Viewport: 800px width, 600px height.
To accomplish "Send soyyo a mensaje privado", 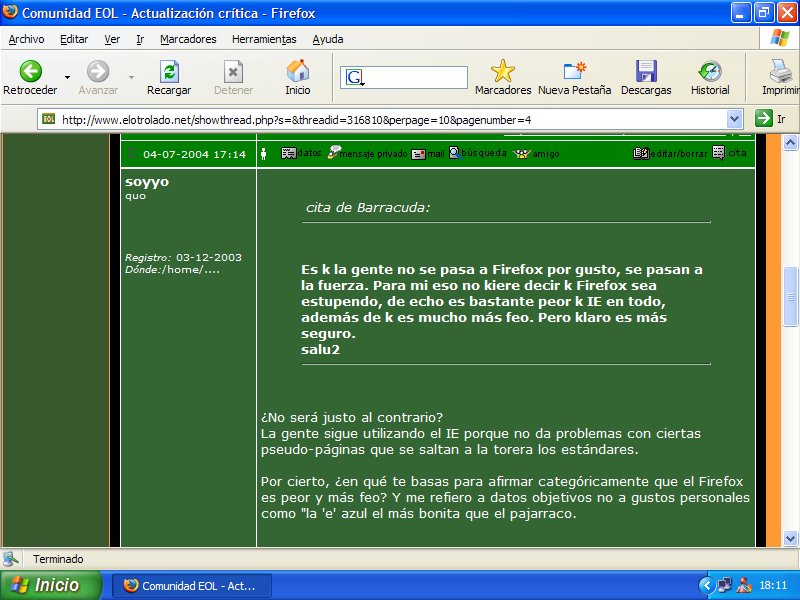I will coord(367,153).
